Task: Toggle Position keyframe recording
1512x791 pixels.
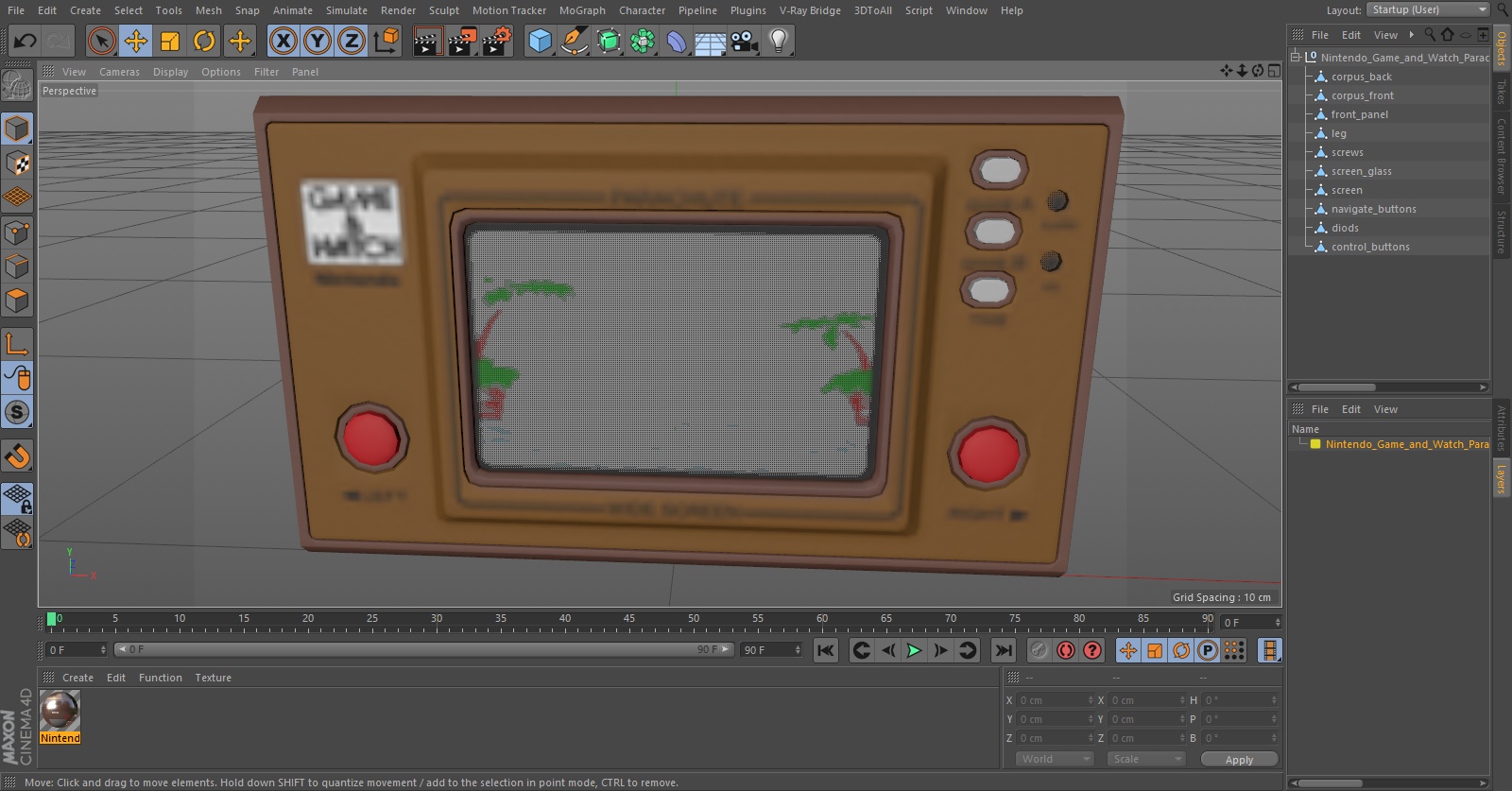Action: tap(1128, 650)
